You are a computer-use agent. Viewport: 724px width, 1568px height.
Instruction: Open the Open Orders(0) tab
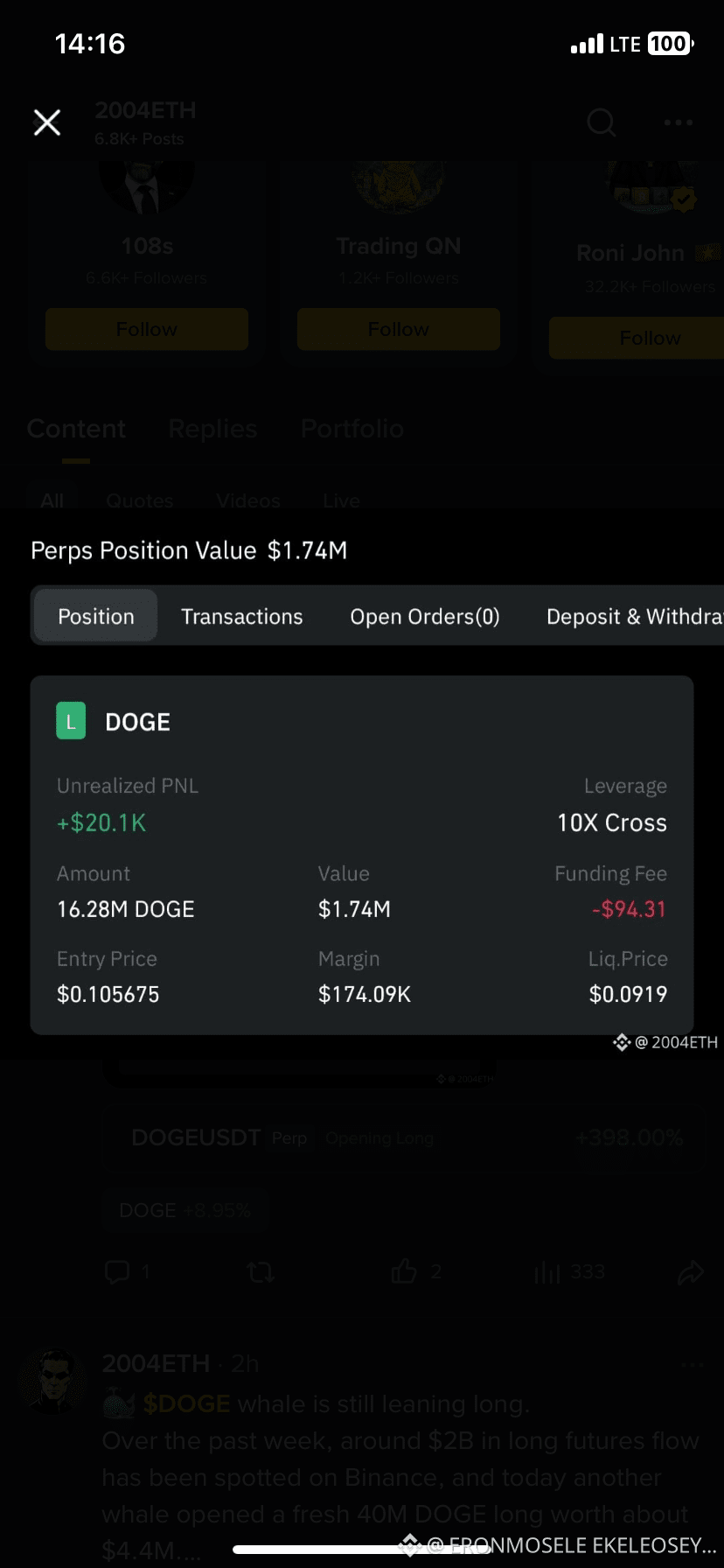(425, 616)
